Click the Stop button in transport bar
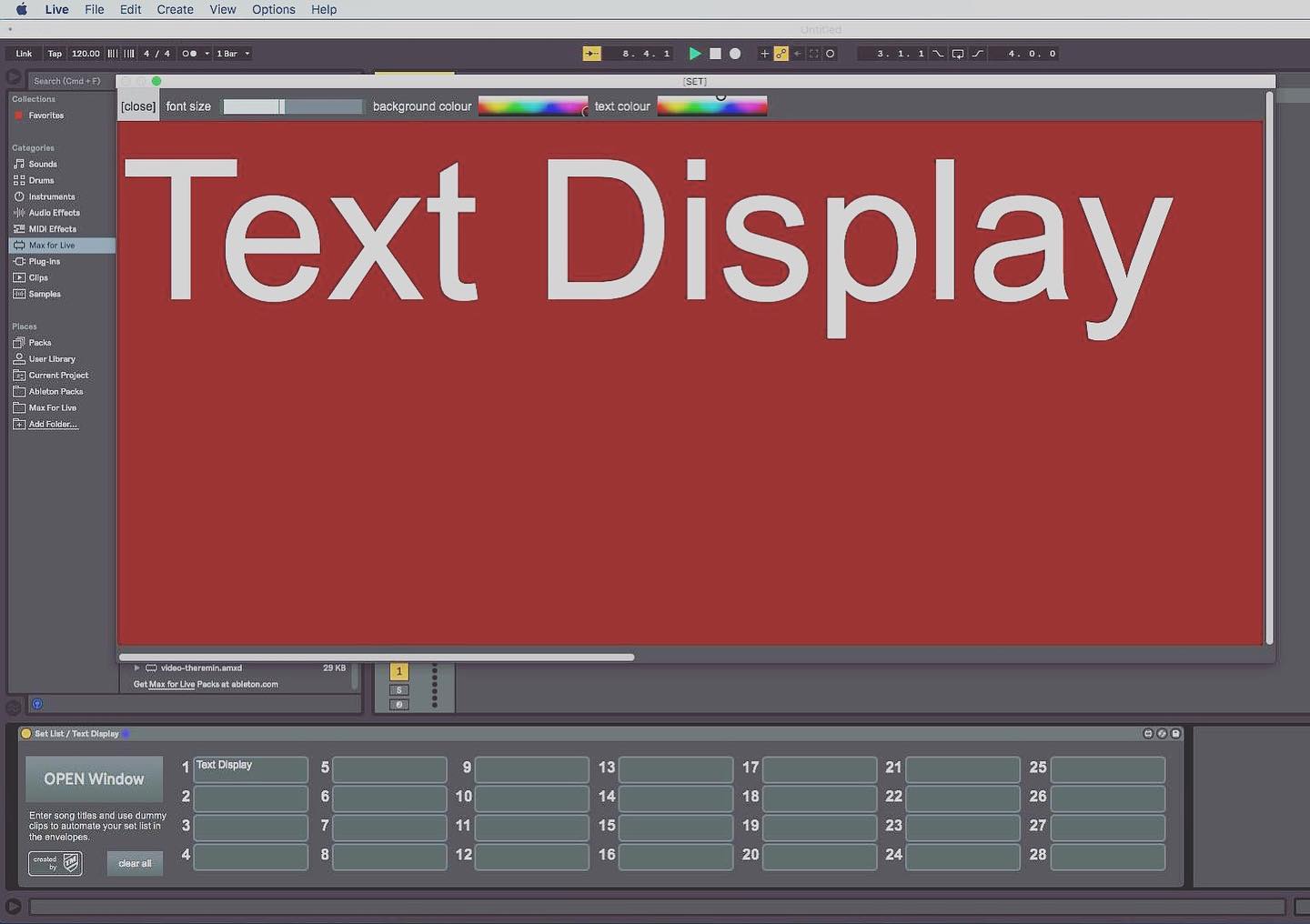1310x924 pixels. pyautogui.click(x=715, y=54)
